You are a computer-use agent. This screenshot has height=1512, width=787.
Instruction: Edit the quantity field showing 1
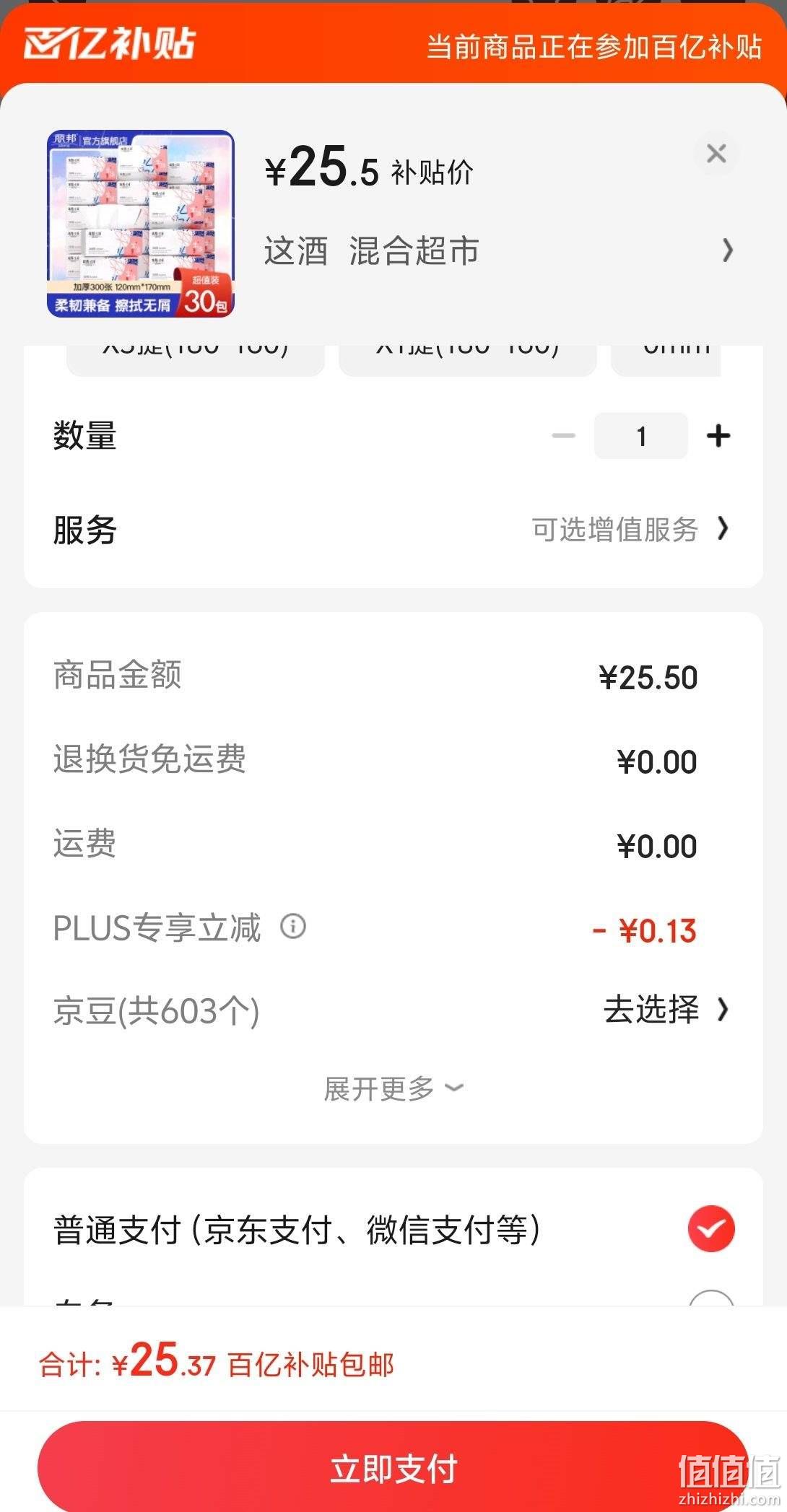pyautogui.click(x=641, y=436)
